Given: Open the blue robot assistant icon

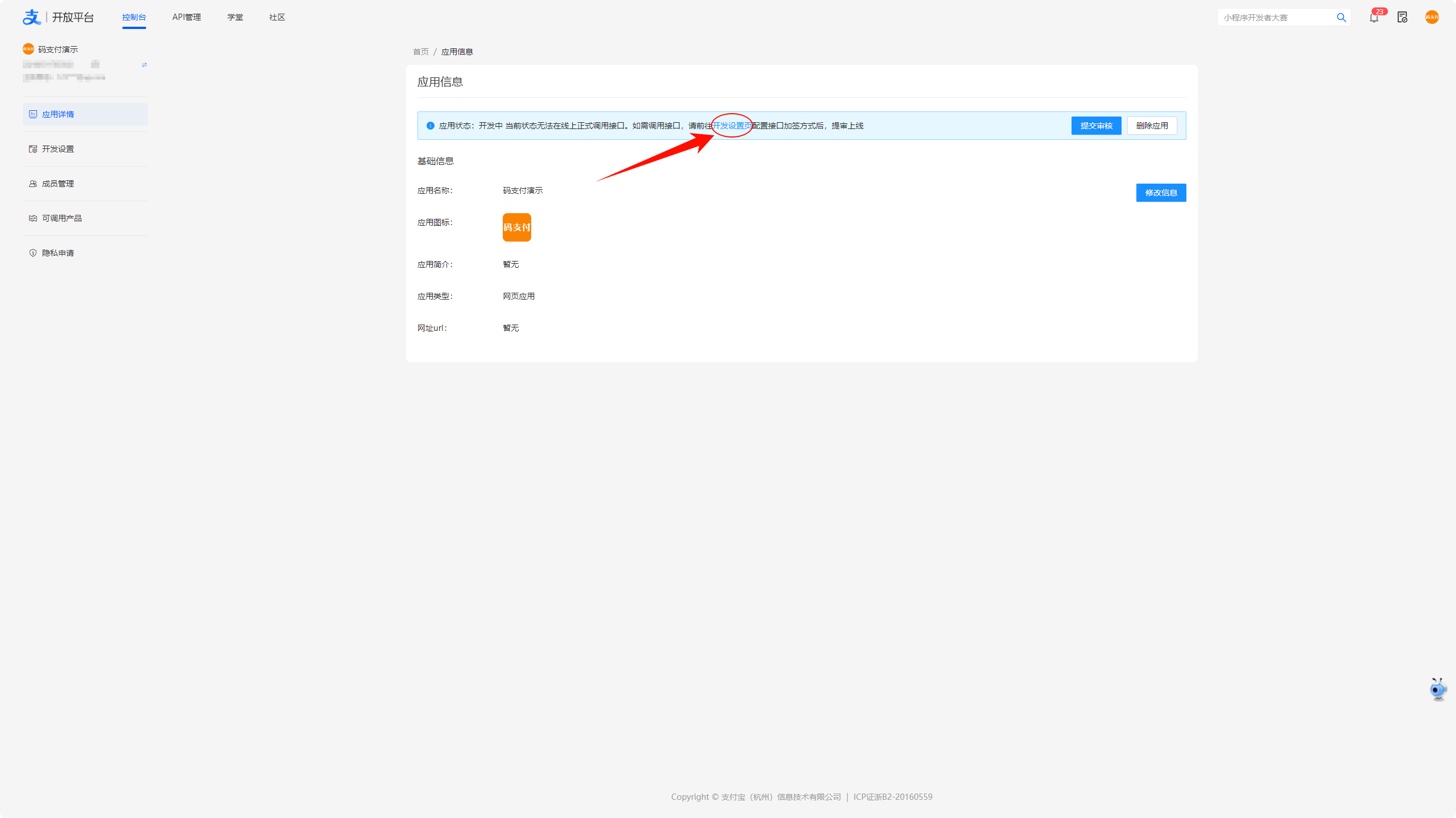Looking at the screenshot, I should click(x=1437, y=689).
